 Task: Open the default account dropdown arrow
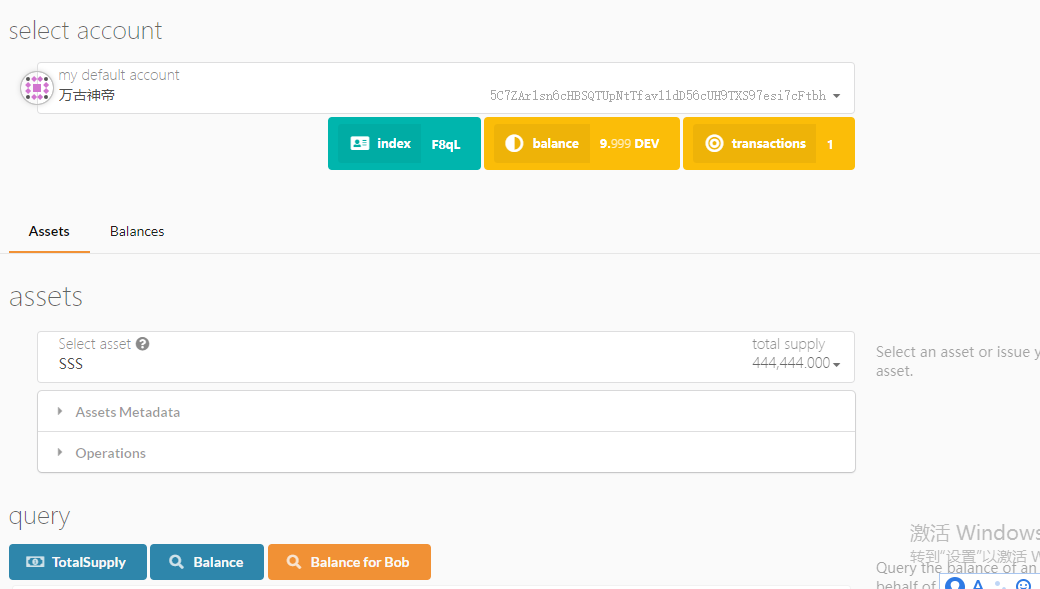pyautogui.click(x=836, y=97)
